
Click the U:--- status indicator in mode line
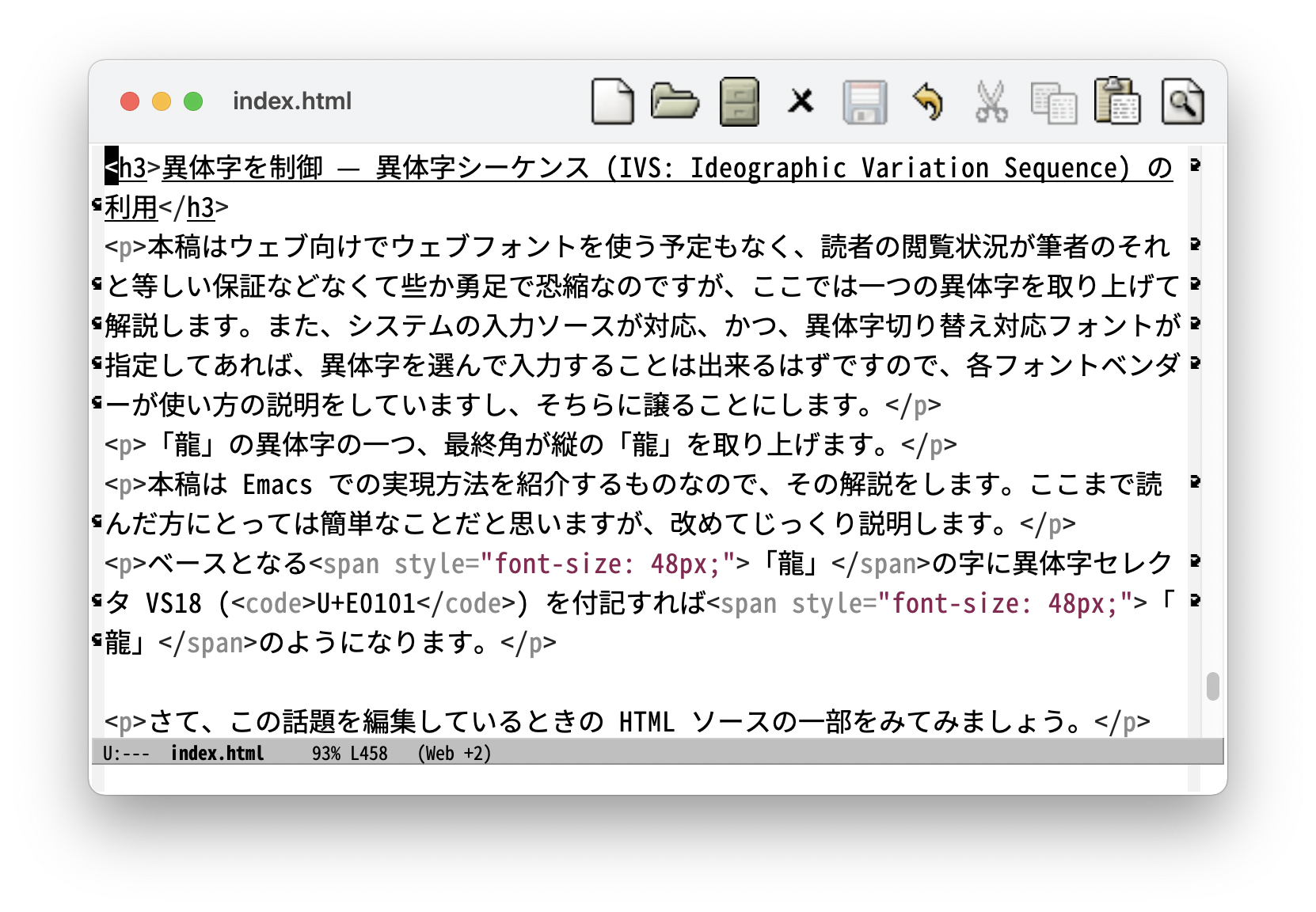[126, 753]
